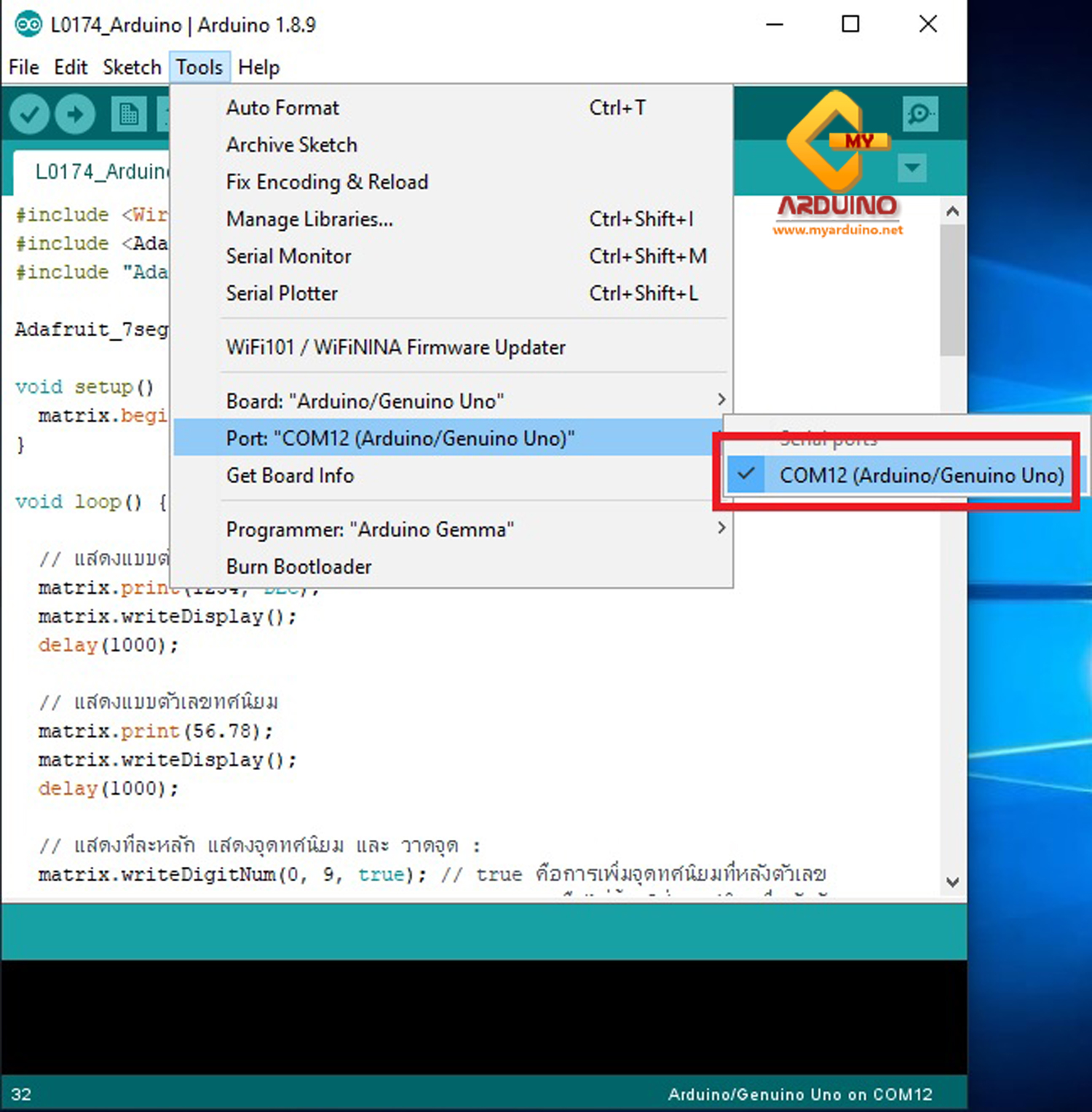The image size is (1092, 1112).
Task: Create a new sketch via the page icon
Action: coord(128,114)
